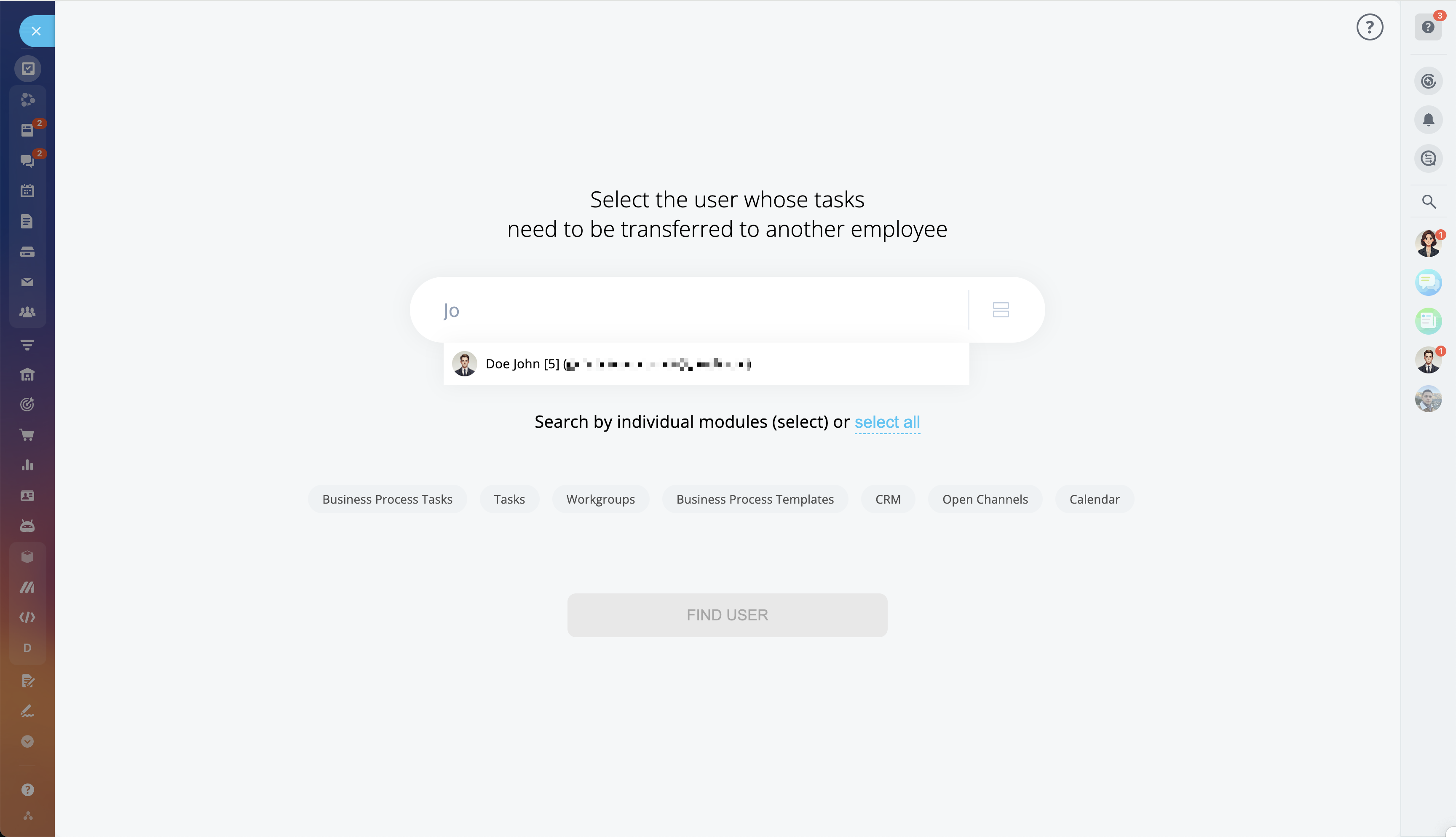The width and height of the screenshot is (1456, 837).
Task: Open the developer code brackets sidebar icon
Action: [x=27, y=617]
